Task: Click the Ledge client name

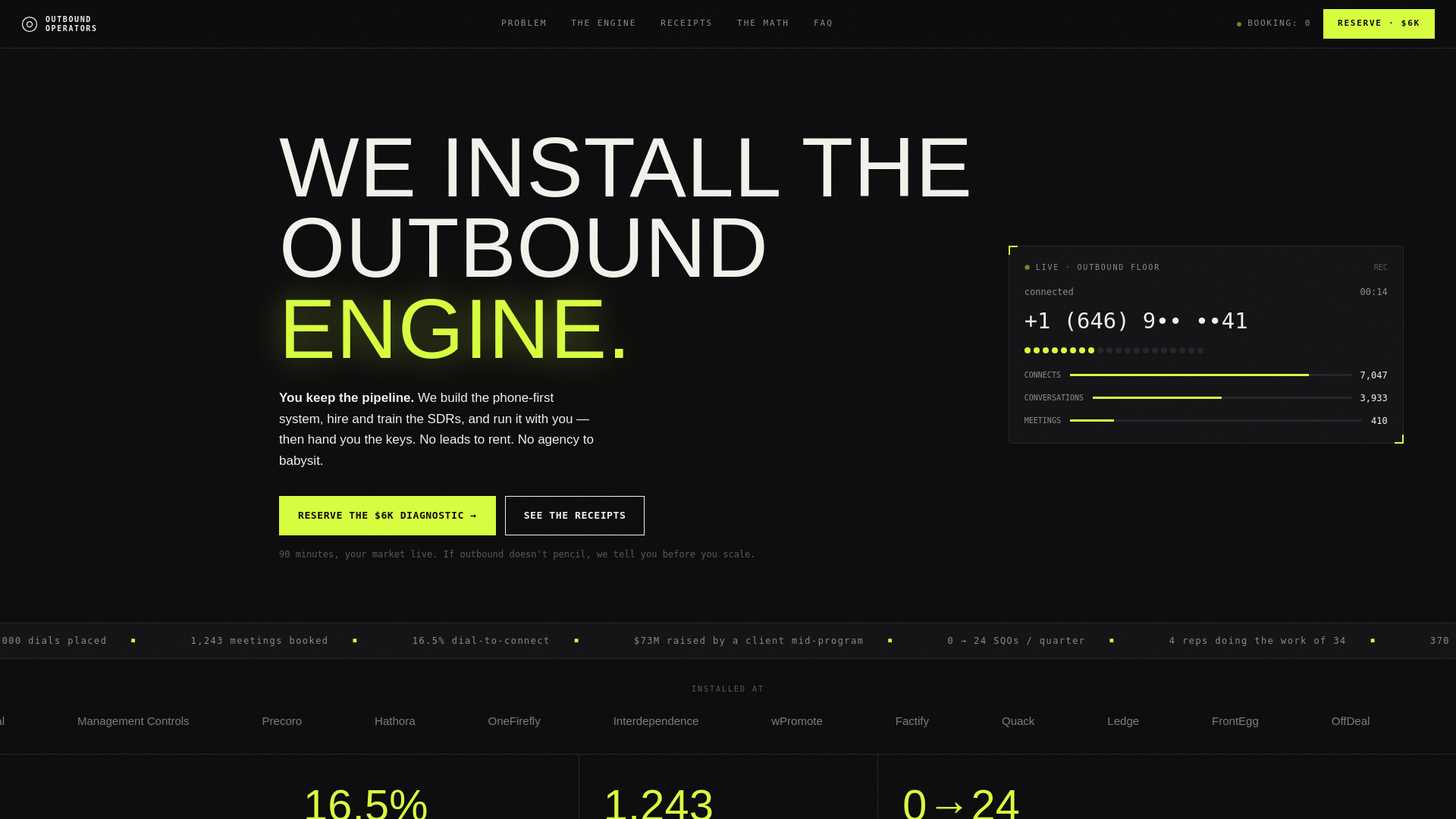Action: pos(1123,721)
